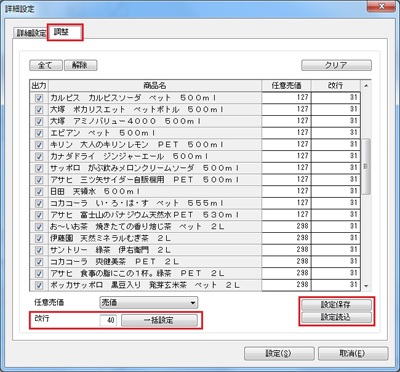Uncheck the カルピスソーダ output checkbox
Viewport: 400px width, 372px height.
tap(39, 98)
